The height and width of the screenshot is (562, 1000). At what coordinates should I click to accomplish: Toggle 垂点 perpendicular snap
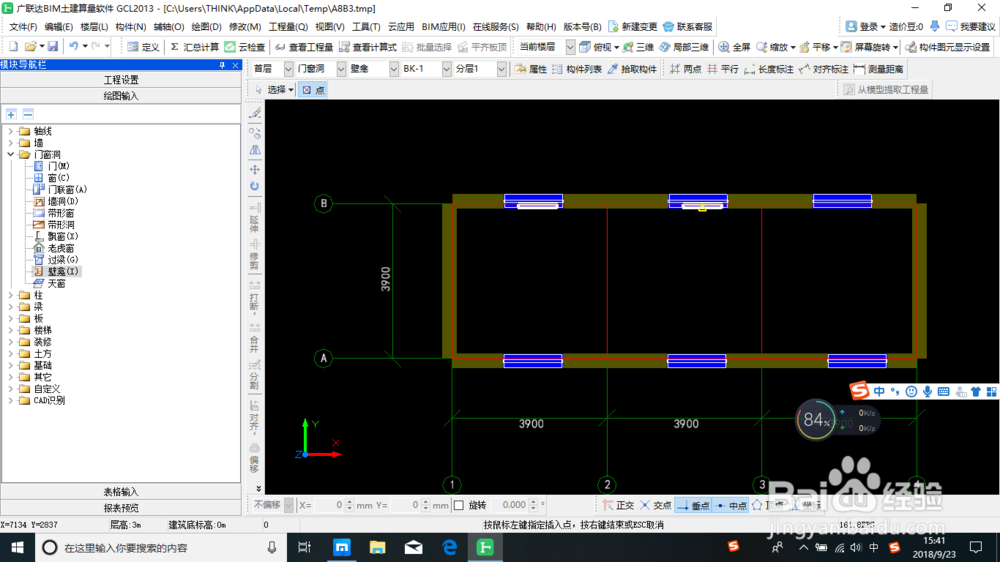click(x=693, y=505)
